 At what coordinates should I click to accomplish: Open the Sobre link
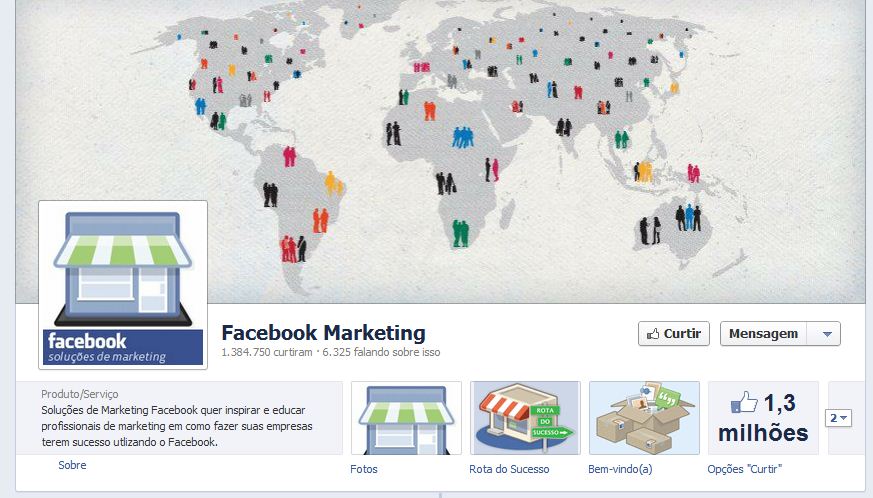point(72,465)
